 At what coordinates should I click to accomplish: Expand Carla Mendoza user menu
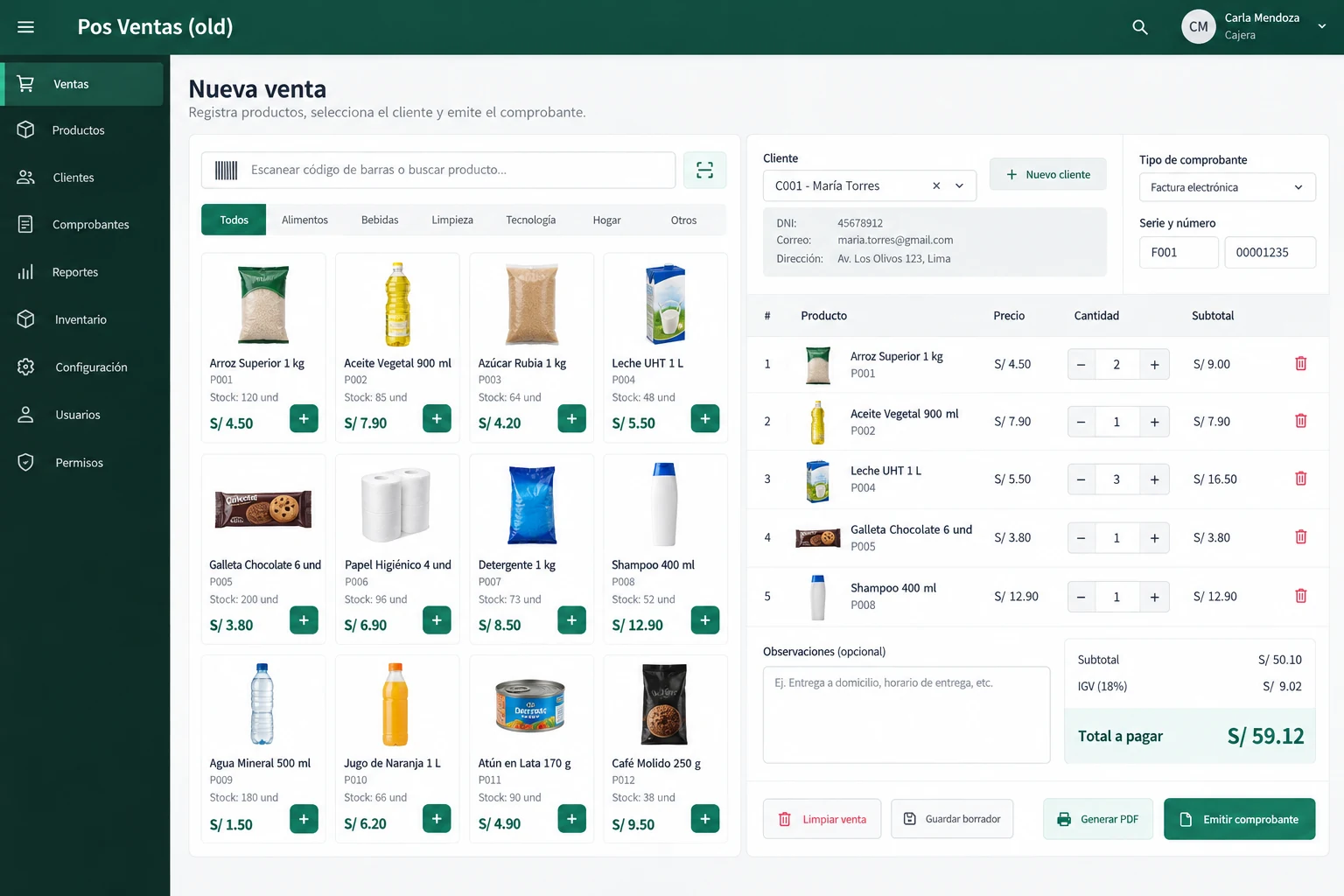(1322, 26)
